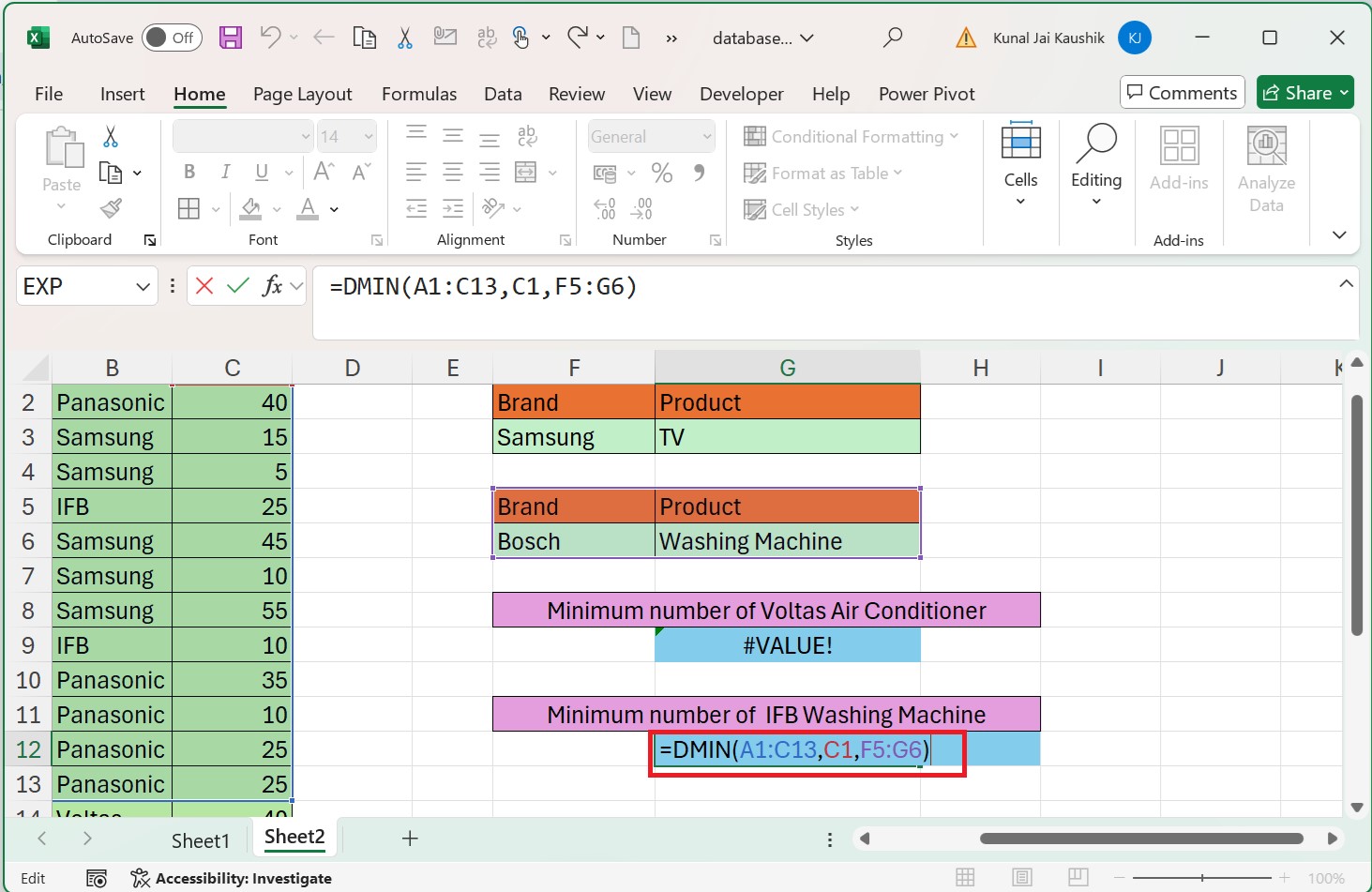
Task: Select the Sheet1 tab
Action: pyautogui.click(x=200, y=839)
